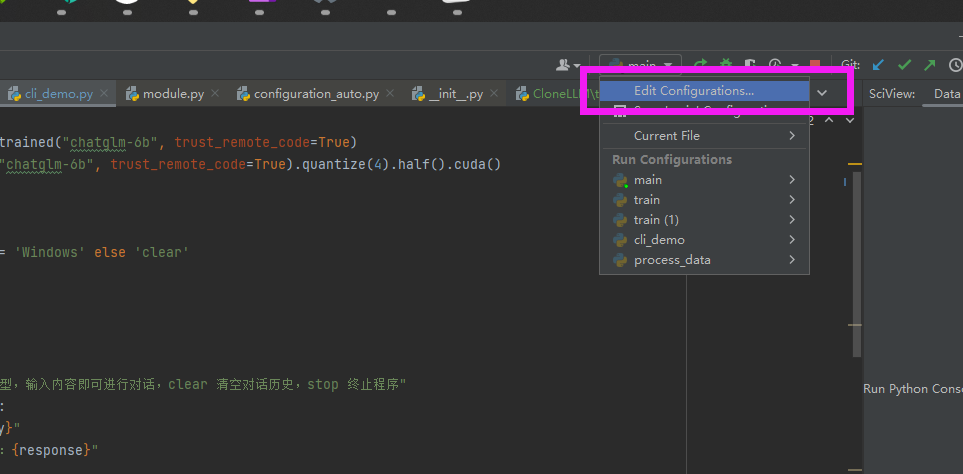
Task: Click yellow warning stripe marker
Action: (x=854, y=164)
